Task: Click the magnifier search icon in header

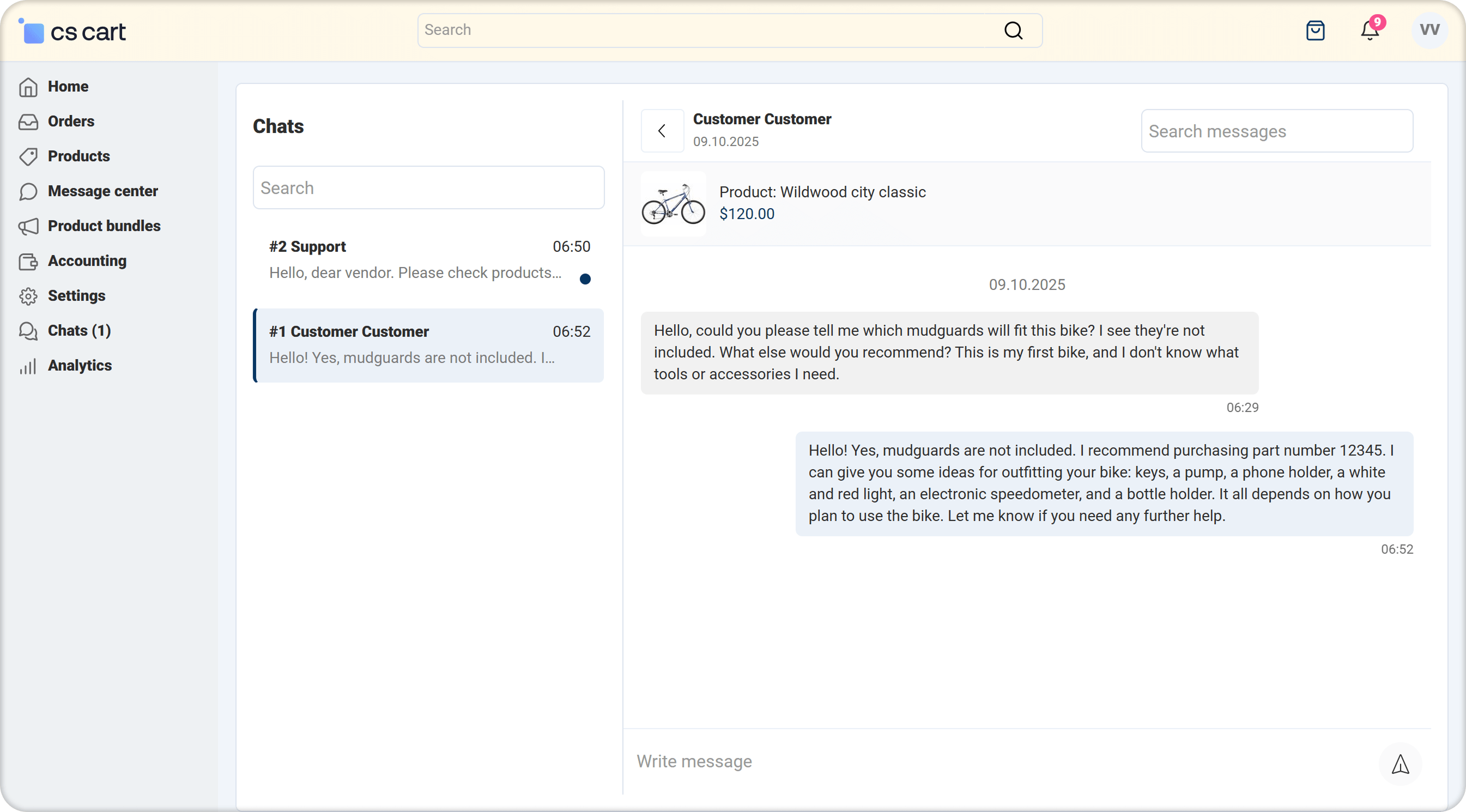Action: point(1013,31)
